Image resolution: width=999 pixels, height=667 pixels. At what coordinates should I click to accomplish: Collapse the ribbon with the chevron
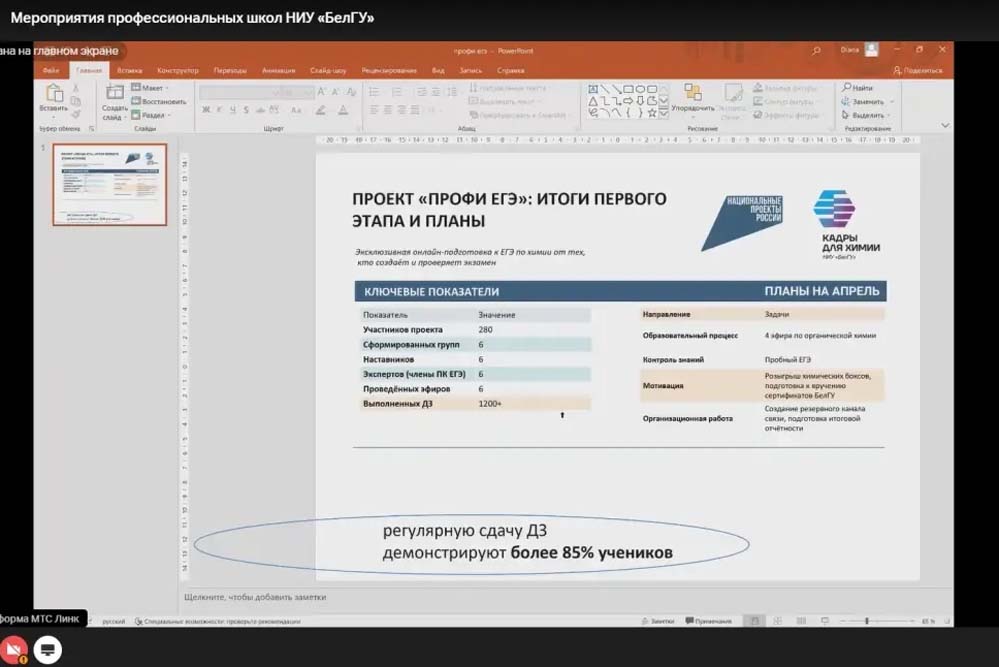click(x=945, y=125)
